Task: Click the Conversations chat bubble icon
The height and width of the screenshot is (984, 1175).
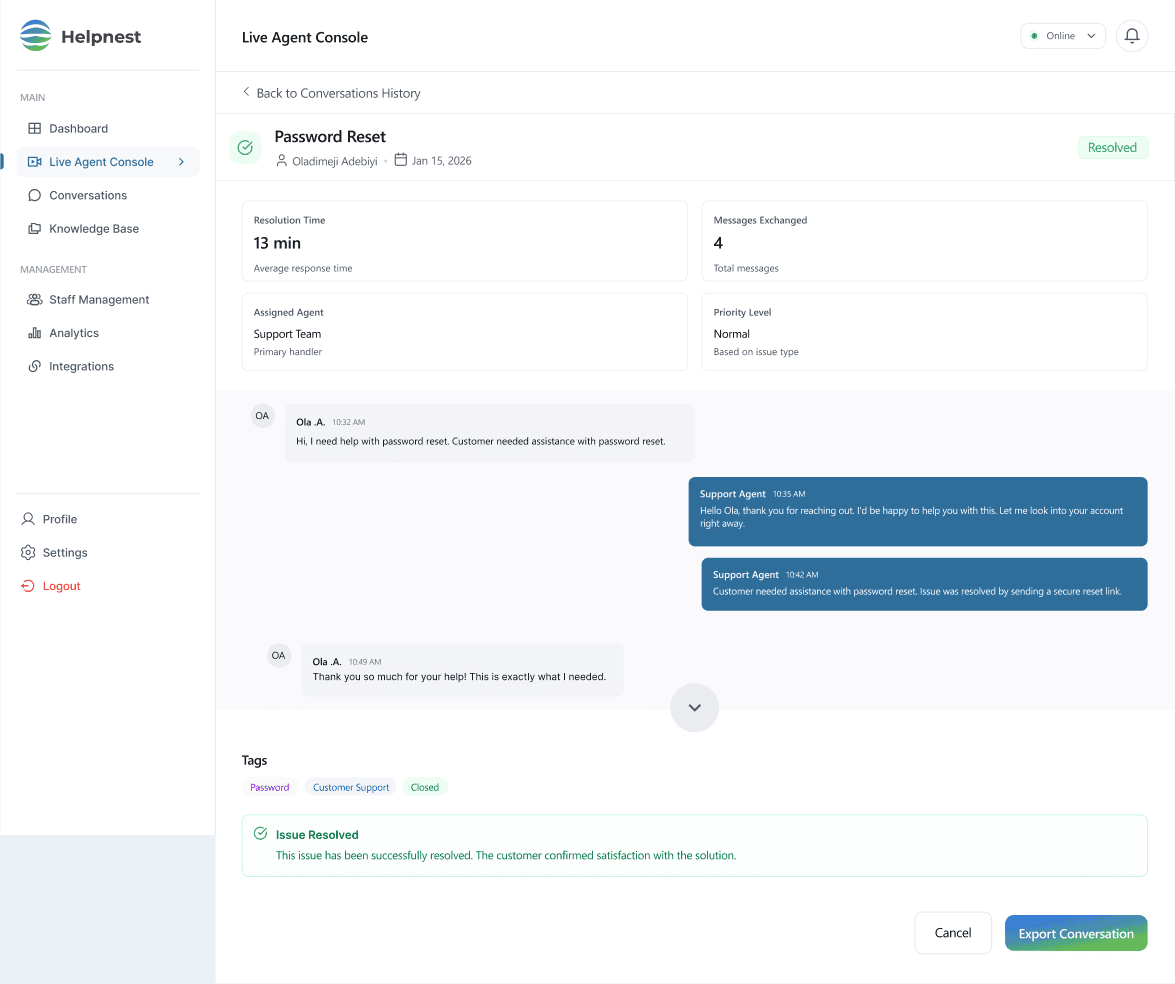Action: click(34, 195)
